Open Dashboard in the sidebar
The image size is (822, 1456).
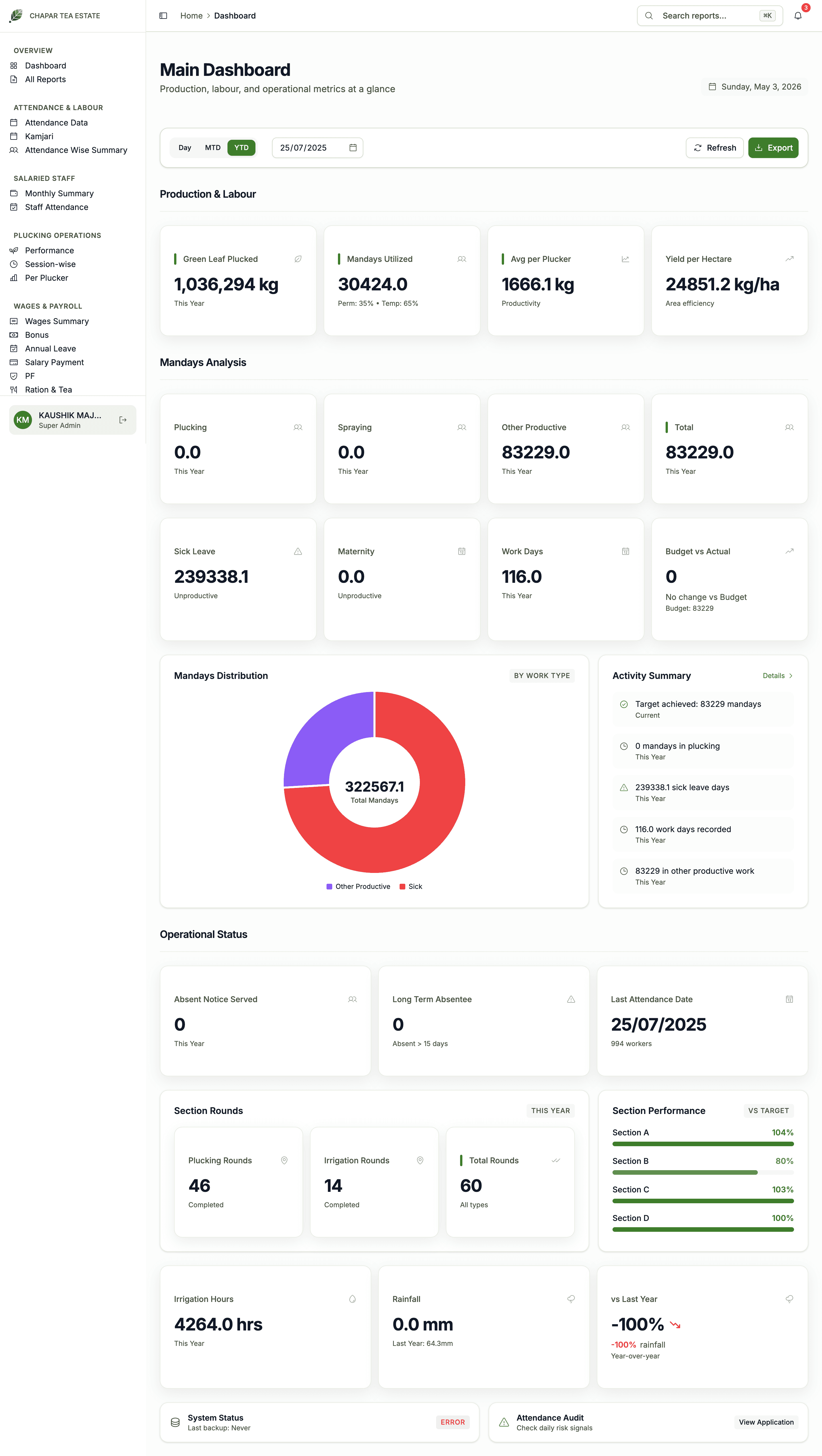pyautogui.click(x=45, y=66)
